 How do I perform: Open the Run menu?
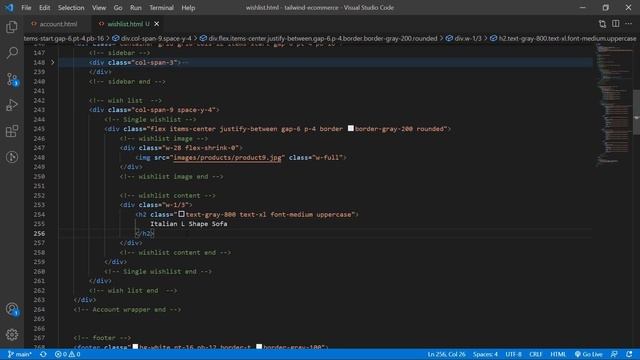tap(136, 8)
